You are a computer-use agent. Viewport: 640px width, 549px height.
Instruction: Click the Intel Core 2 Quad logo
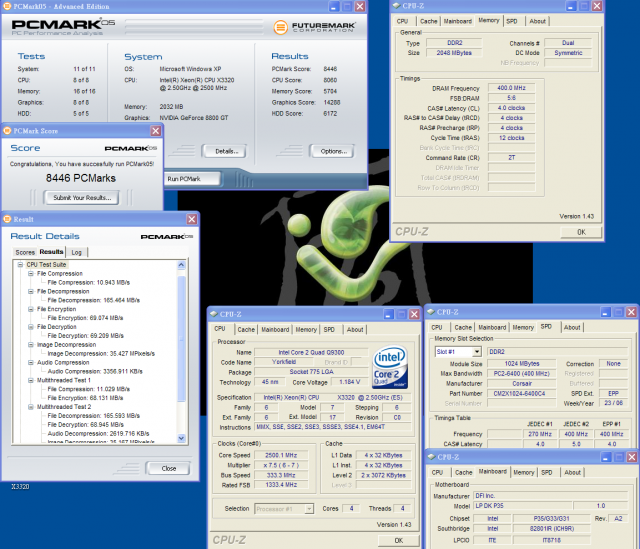point(390,367)
